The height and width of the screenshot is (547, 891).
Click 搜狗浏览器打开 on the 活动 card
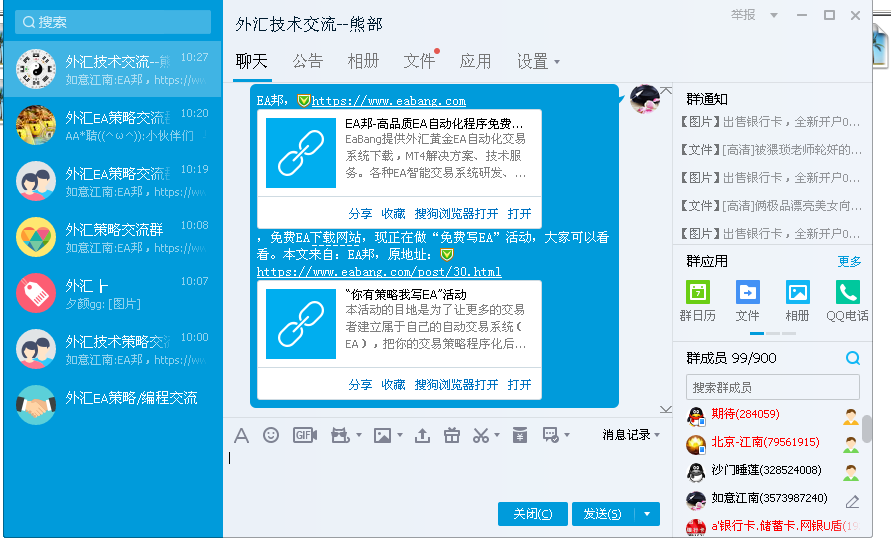[456, 385]
